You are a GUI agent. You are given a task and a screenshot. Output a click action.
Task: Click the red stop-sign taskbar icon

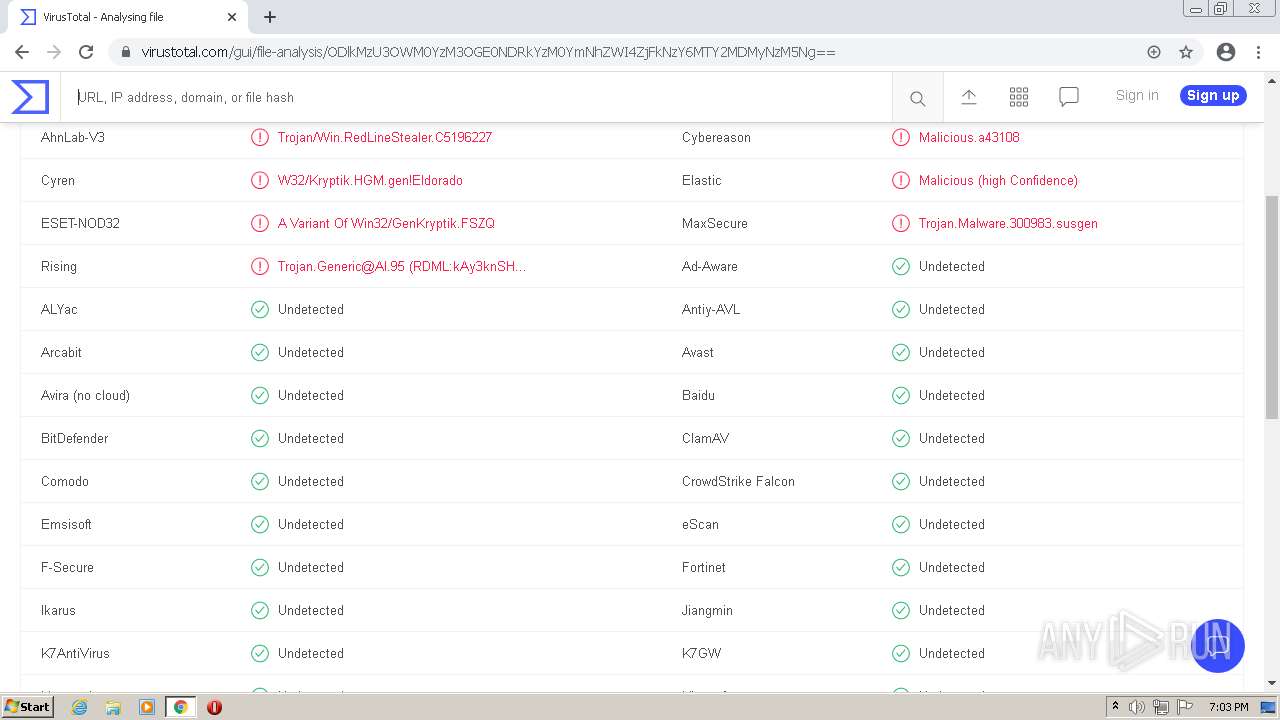click(x=214, y=706)
